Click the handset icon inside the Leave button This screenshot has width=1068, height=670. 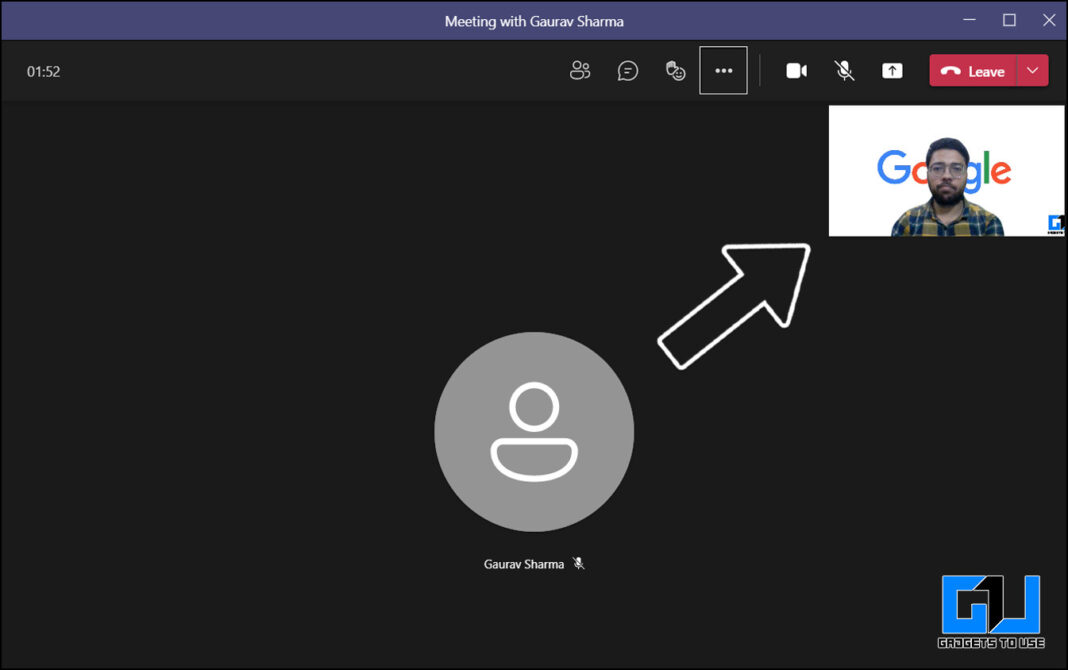(x=952, y=71)
